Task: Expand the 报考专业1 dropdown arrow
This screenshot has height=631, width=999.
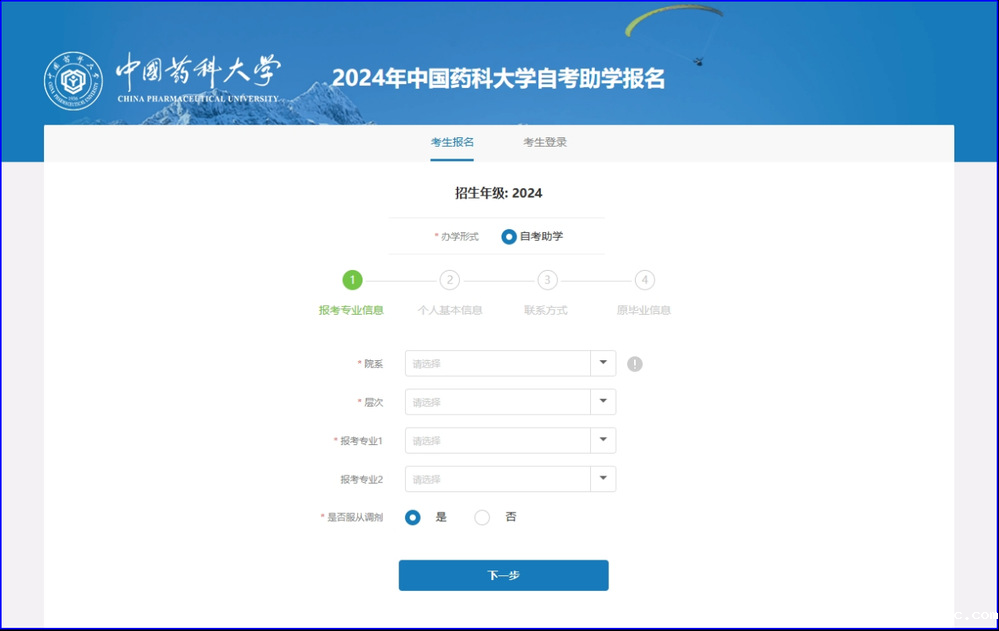Action: pos(603,440)
